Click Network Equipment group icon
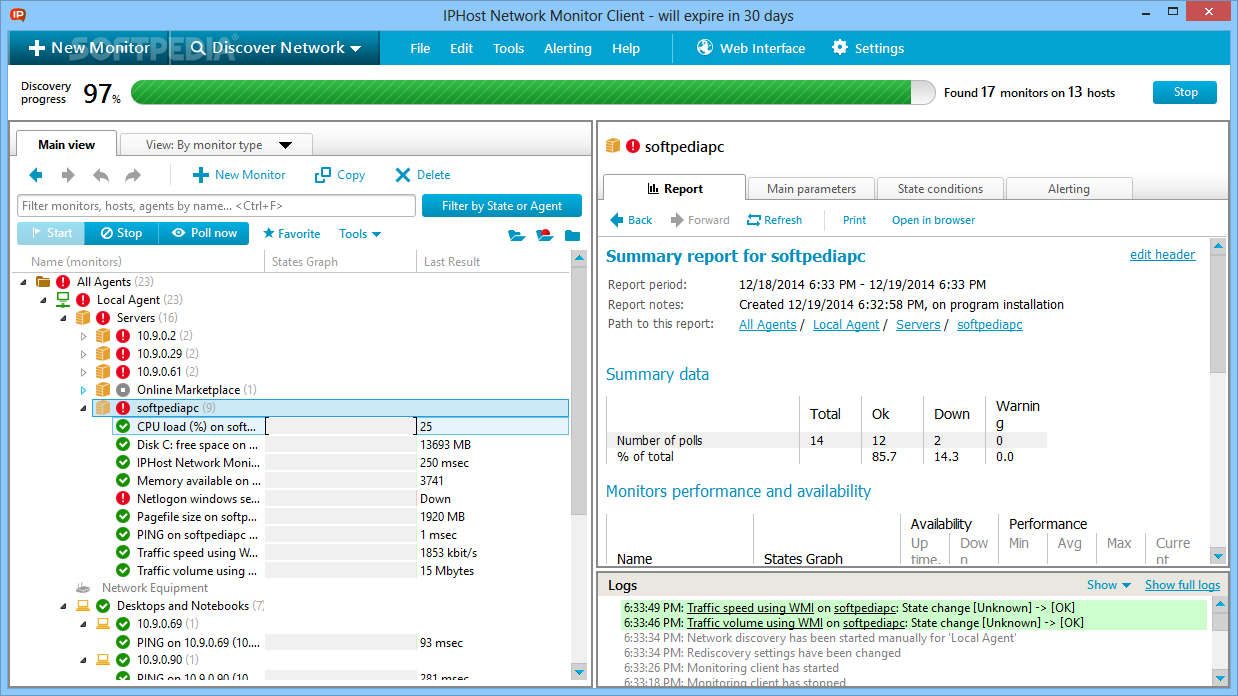This screenshot has width=1238, height=696. pyautogui.click(x=84, y=588)
